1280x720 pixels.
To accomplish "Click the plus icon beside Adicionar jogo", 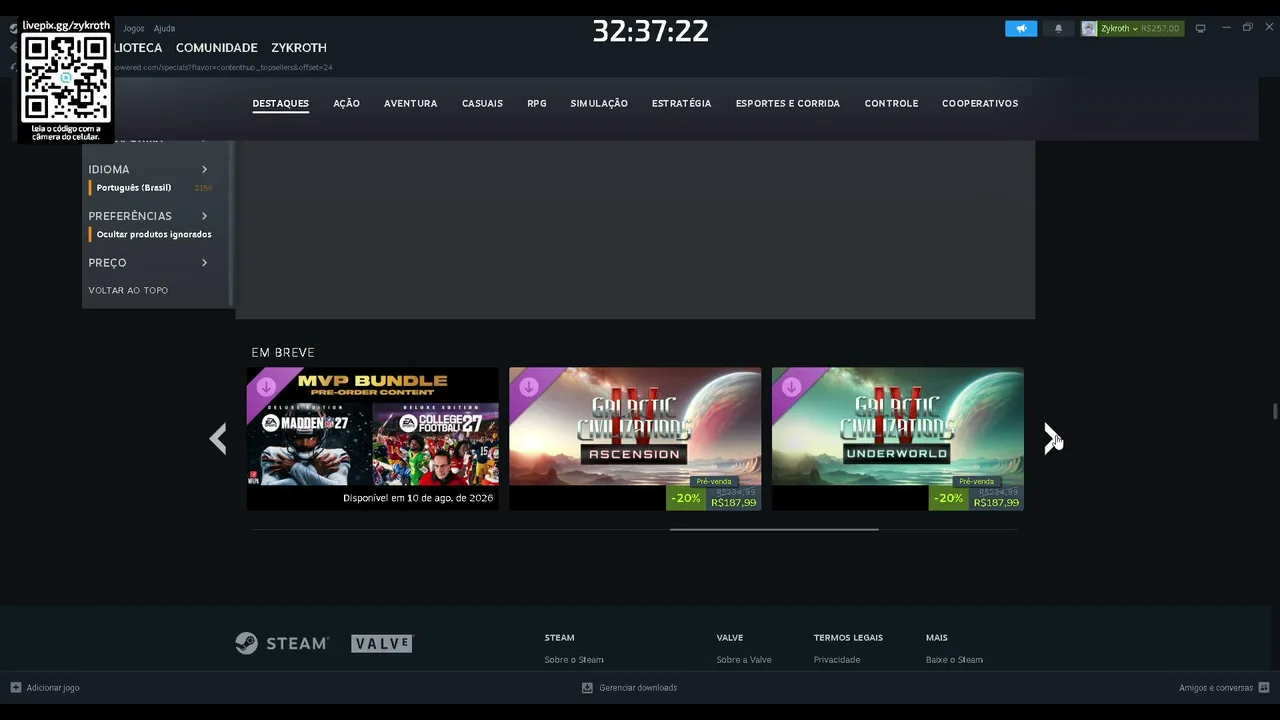I will point(16,688).
